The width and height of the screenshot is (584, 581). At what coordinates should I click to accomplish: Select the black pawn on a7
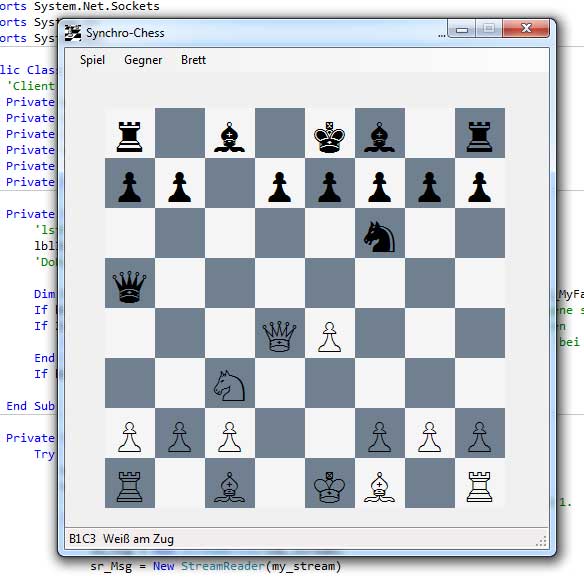click(x=130, y=187)
